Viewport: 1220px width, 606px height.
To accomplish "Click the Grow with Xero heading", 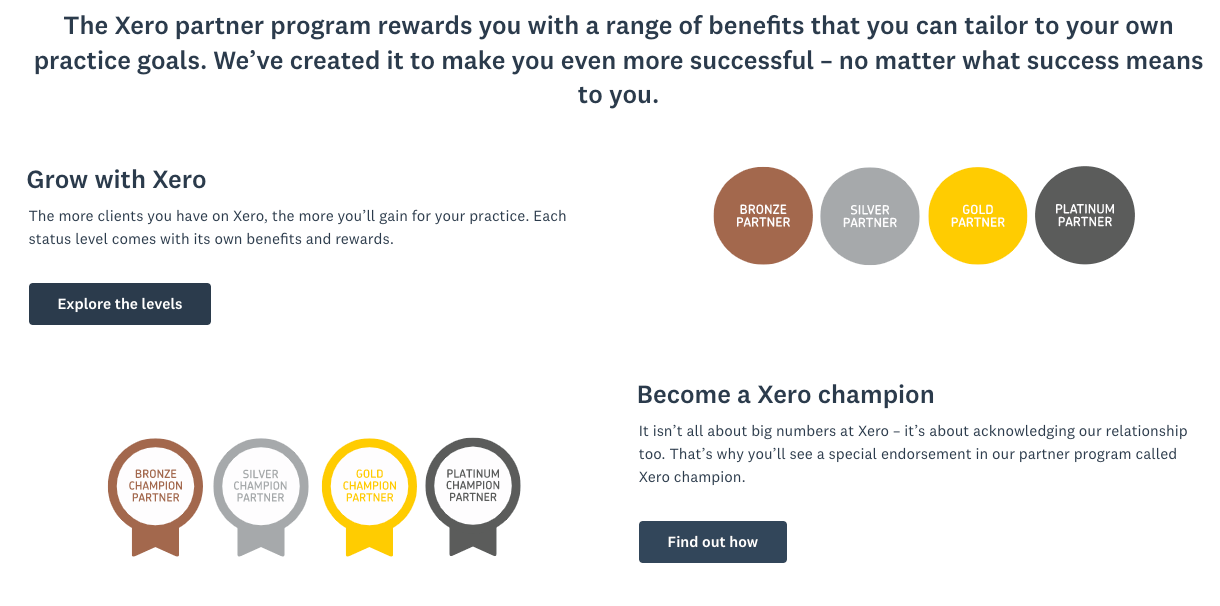I will (x=116, y=180).
